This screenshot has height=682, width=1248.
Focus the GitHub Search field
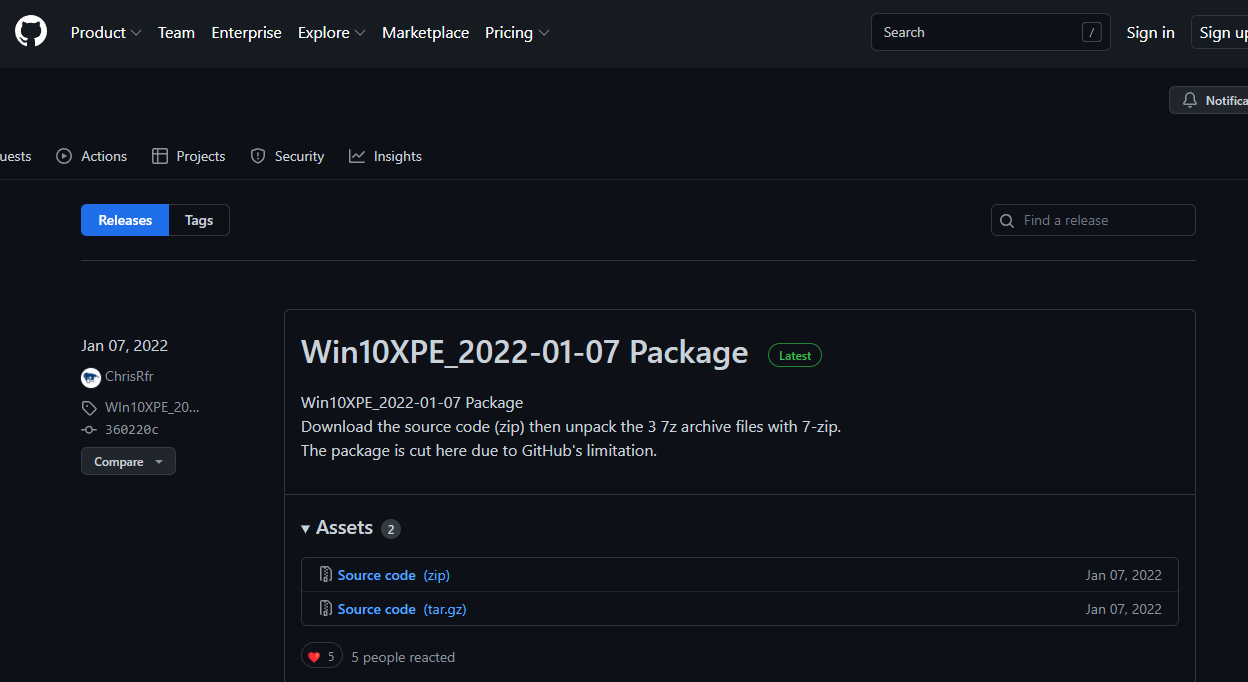pos(990,32)
